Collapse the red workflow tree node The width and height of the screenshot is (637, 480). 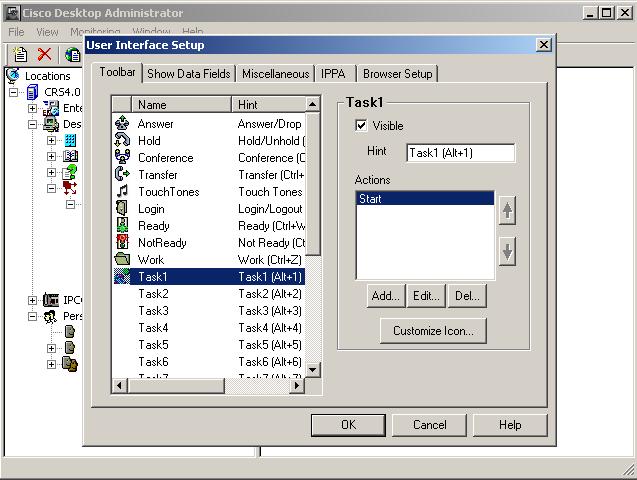[51, 188]
